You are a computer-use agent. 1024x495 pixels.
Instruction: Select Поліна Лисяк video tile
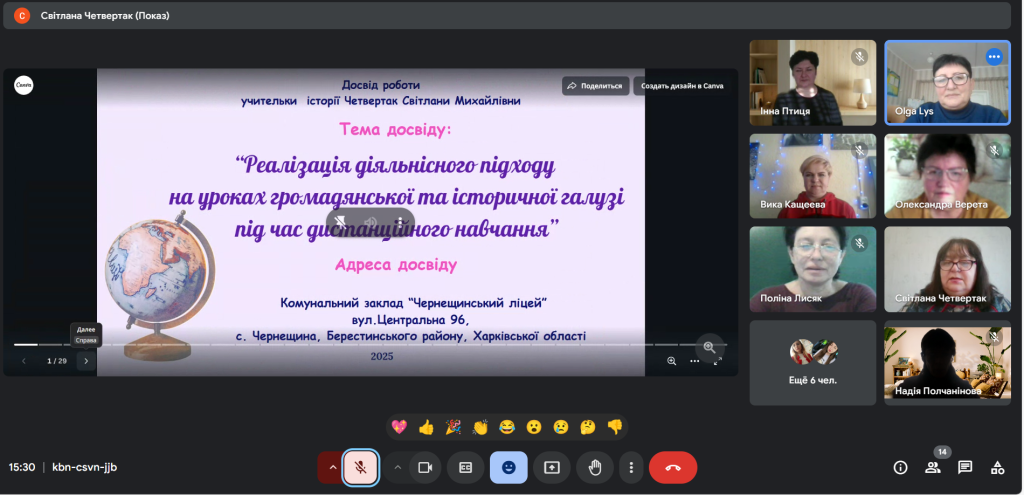coord(813,269)
